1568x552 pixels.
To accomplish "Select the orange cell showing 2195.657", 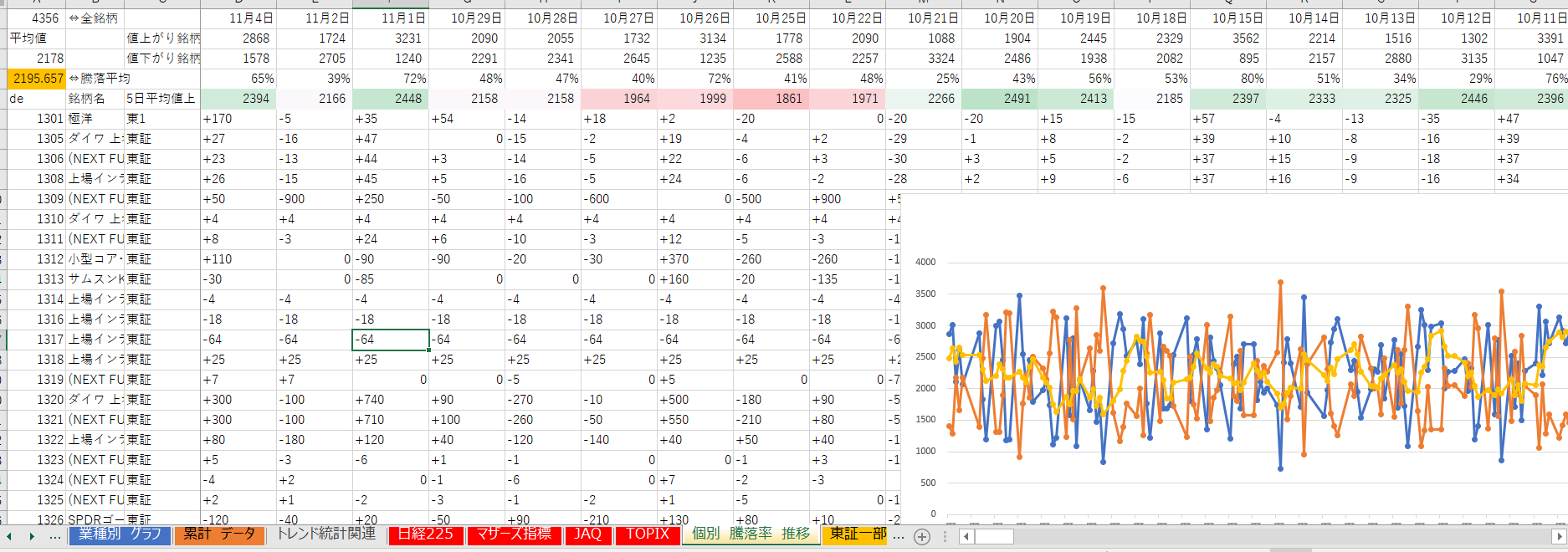I will click(x=35, y=79).
